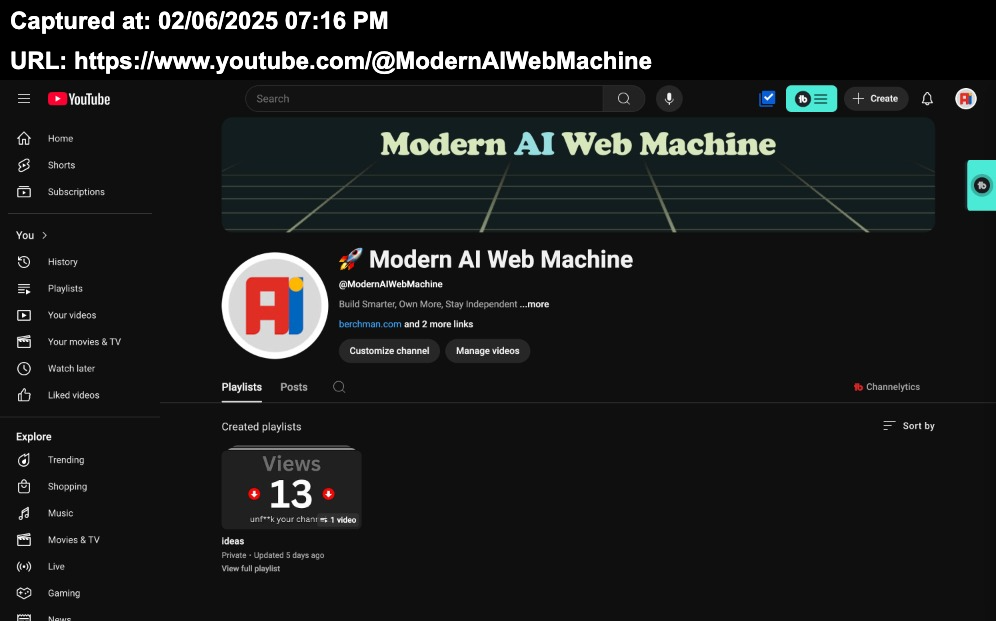Open account avatar menu
Screen dimensions: 996x621
pos(966,98)
